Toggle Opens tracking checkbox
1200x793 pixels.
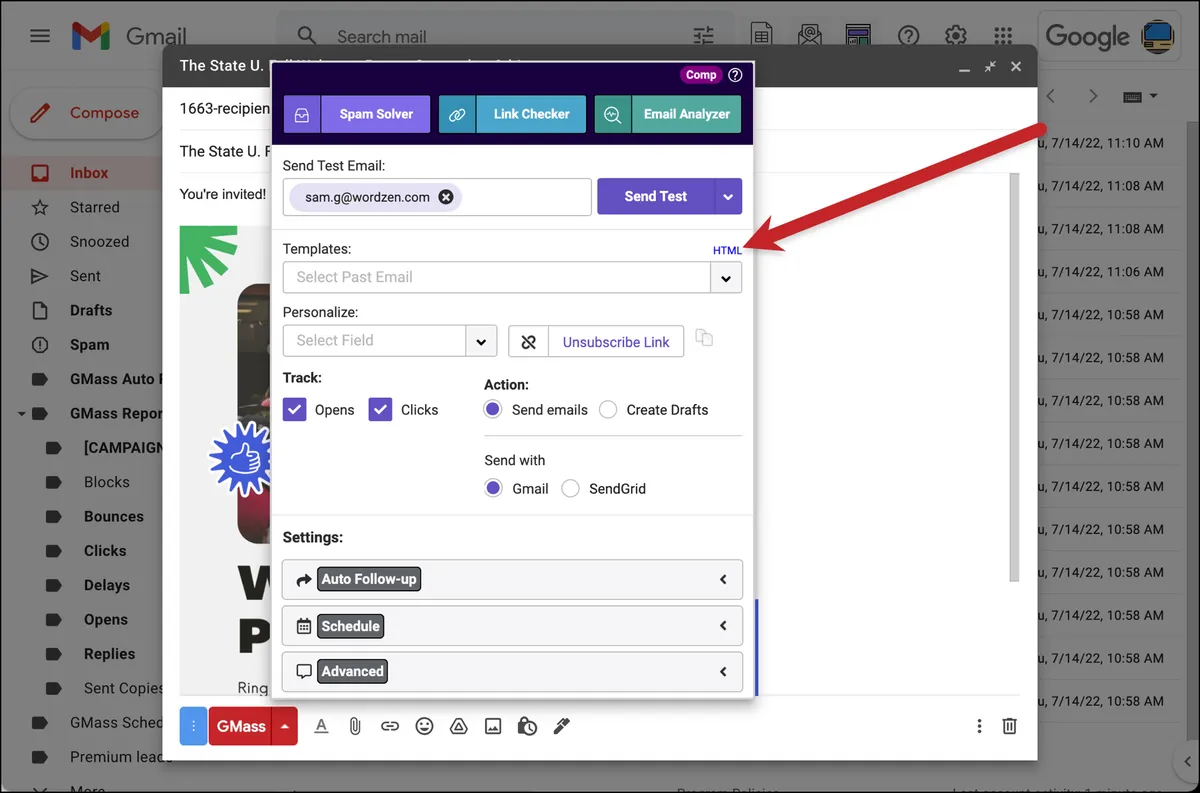coord(294,409)
